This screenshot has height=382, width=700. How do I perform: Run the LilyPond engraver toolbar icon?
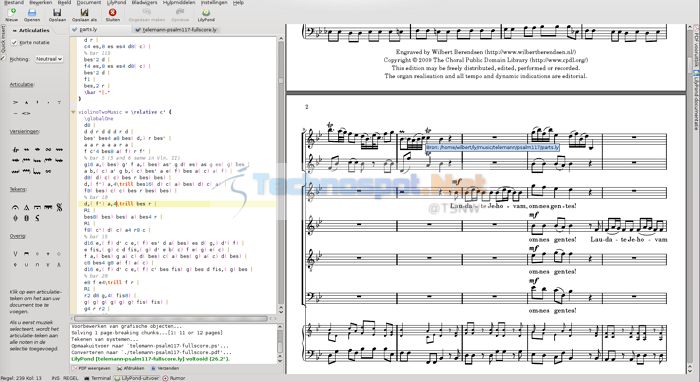(206, 14)
